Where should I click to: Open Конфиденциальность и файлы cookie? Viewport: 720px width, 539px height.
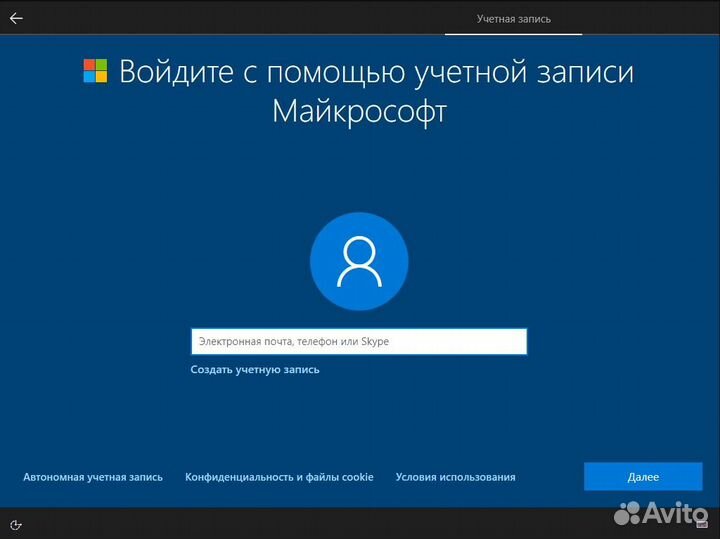279,477
